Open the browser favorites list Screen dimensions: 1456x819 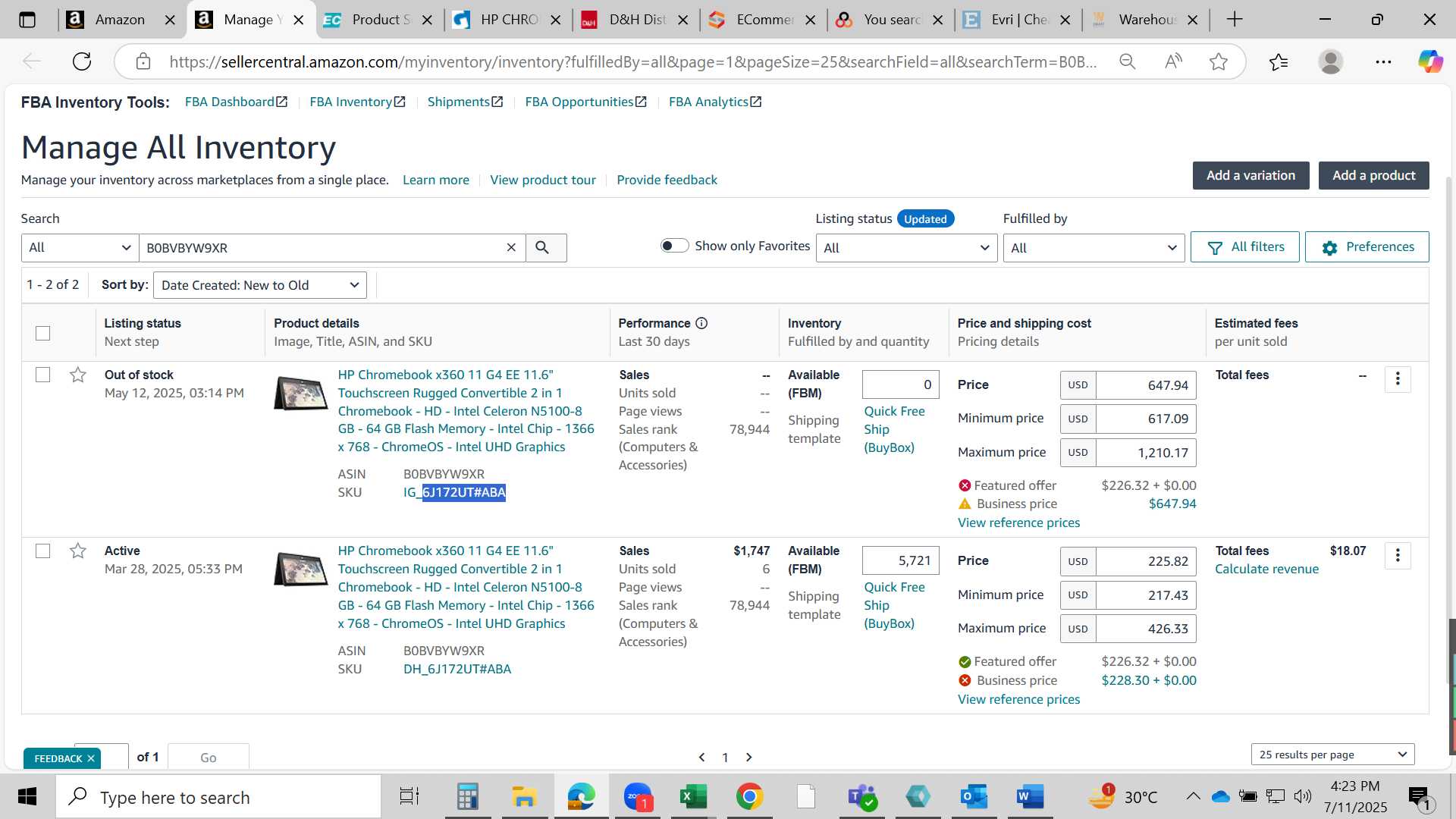click(x=1279, y=61)
